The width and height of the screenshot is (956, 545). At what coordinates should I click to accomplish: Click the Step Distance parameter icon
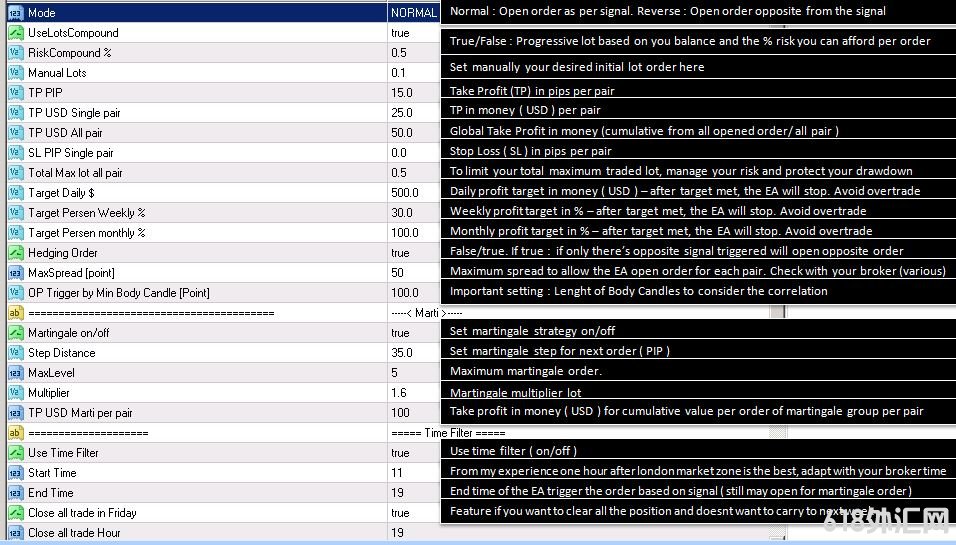click(15, 353)
